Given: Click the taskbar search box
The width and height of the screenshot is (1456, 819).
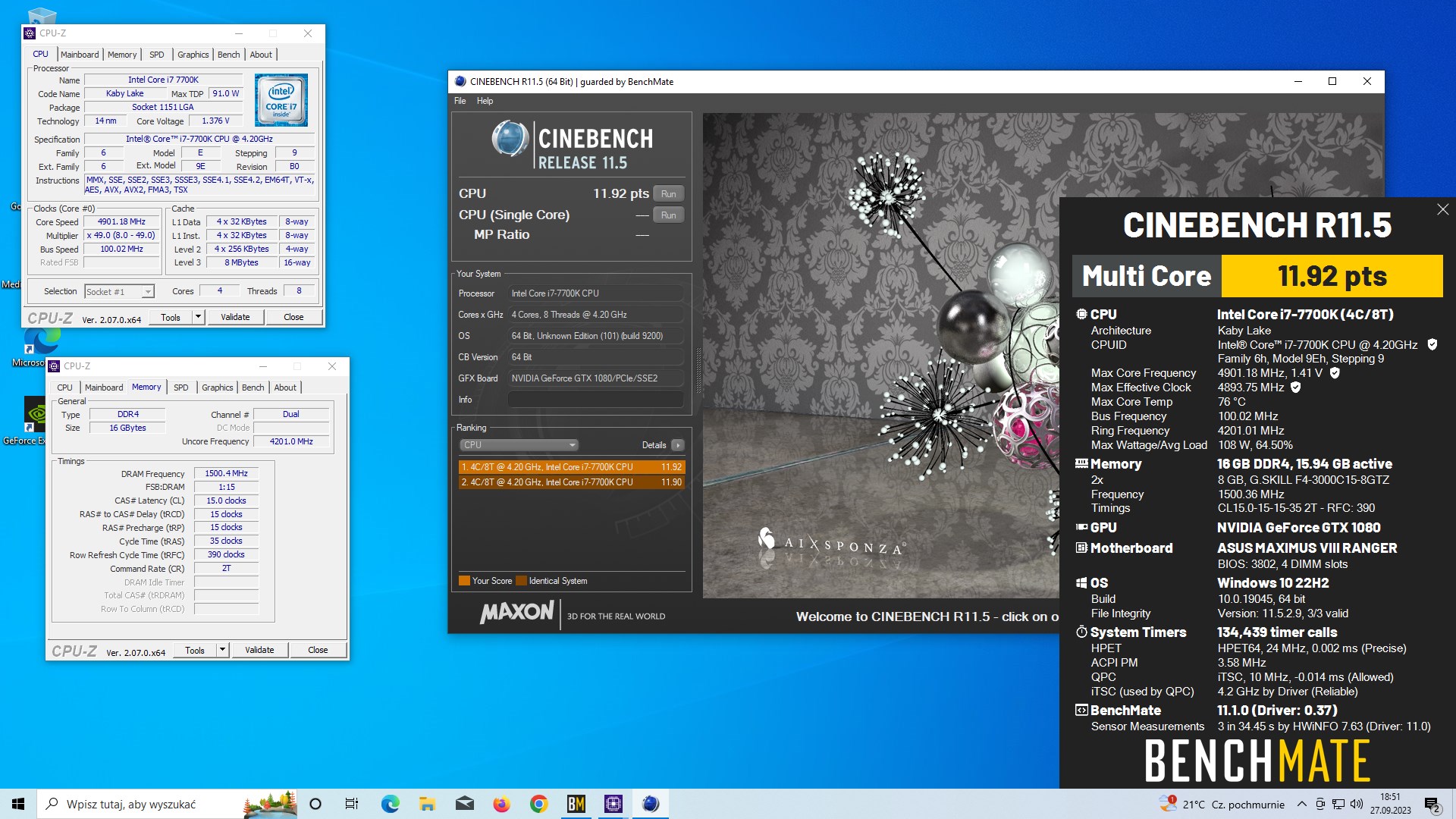Looking at the screenshot, I should coord(167,804).
